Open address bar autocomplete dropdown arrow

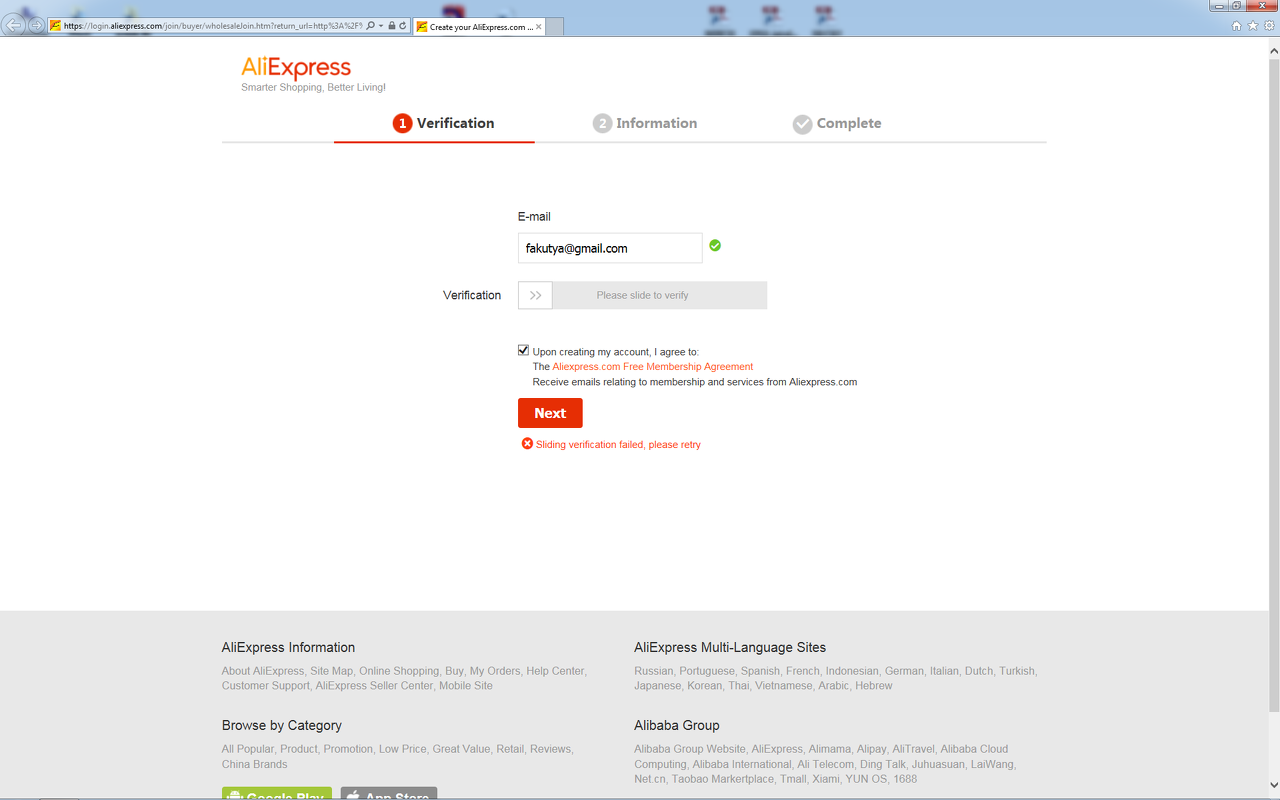tap(381, 26)
